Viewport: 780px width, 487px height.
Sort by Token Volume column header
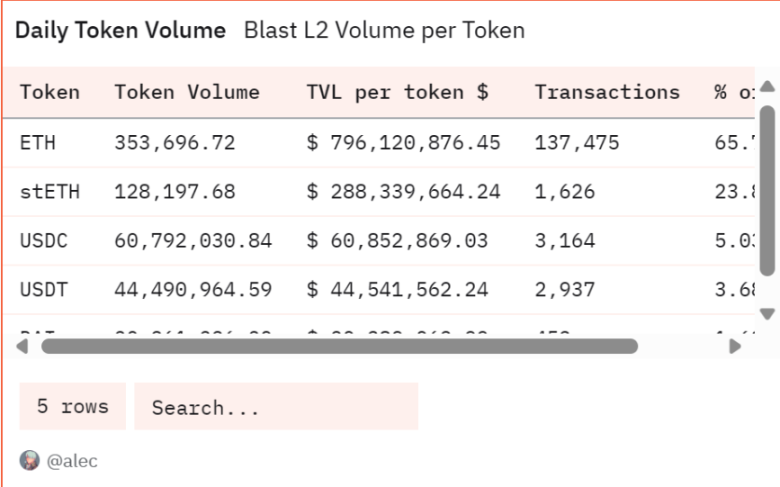(187, 92)
